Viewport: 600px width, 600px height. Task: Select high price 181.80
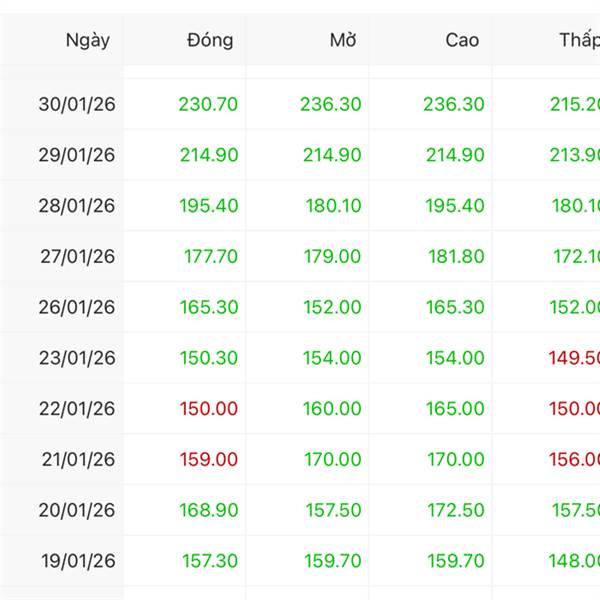pos(455,257)
